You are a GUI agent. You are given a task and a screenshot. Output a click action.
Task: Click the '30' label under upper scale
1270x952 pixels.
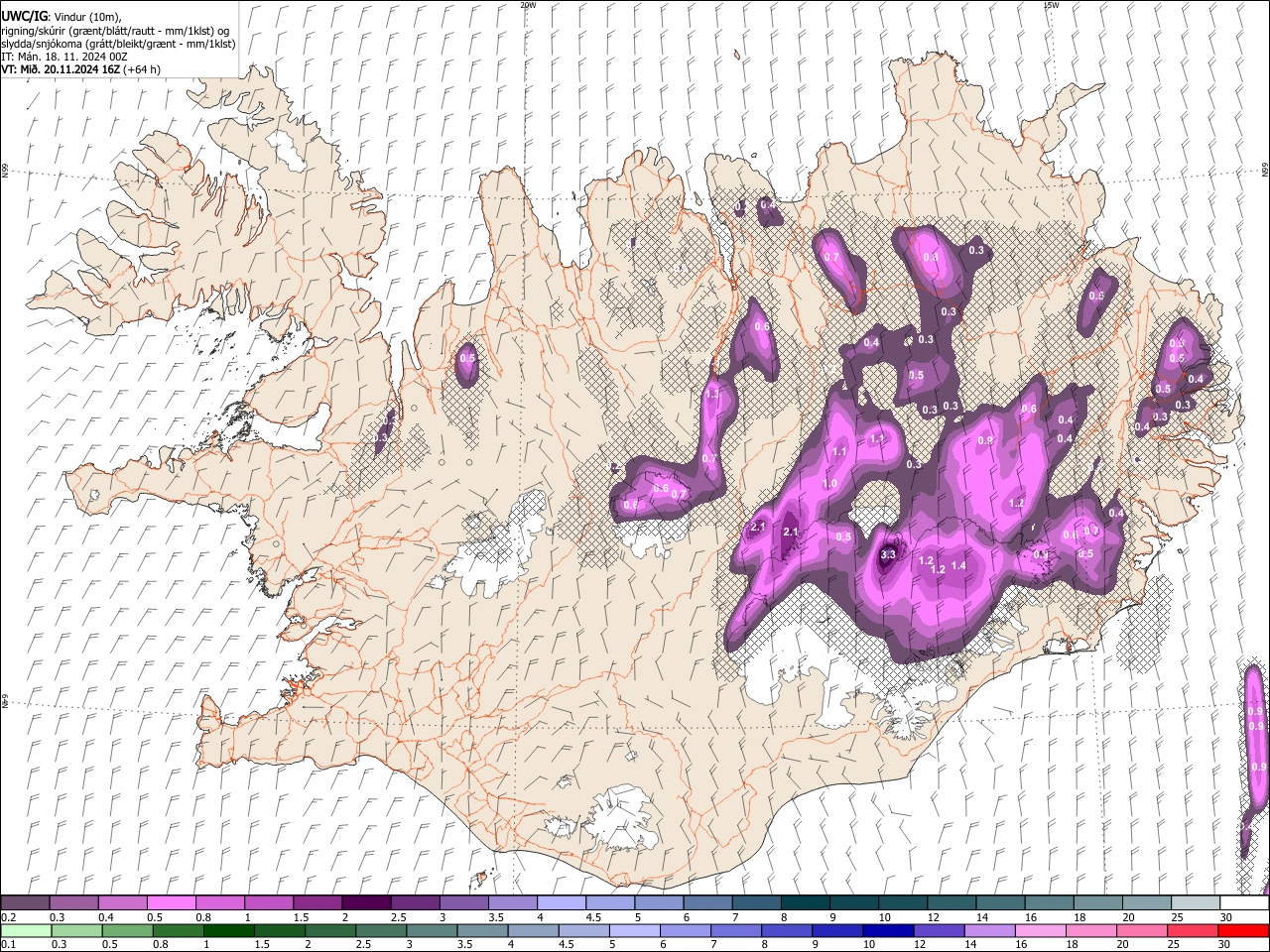pyautogui.click(x=1226, y=917)
